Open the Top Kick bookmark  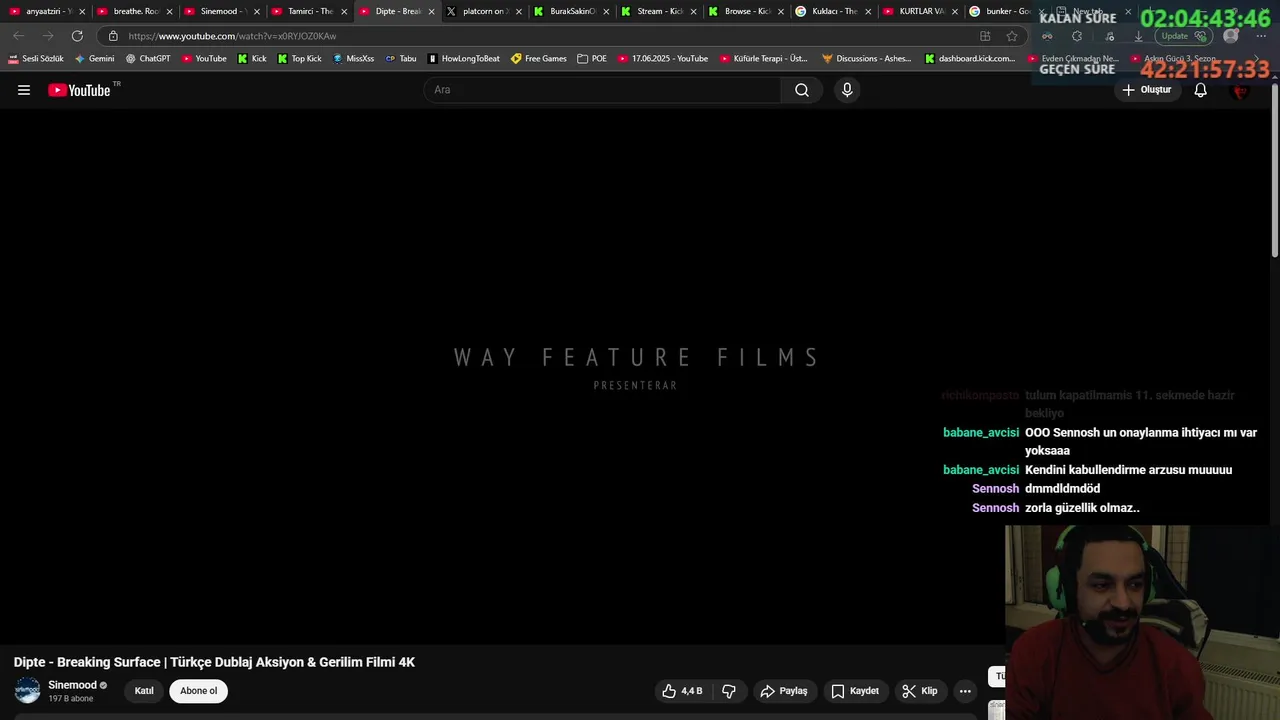click(300, 59)
